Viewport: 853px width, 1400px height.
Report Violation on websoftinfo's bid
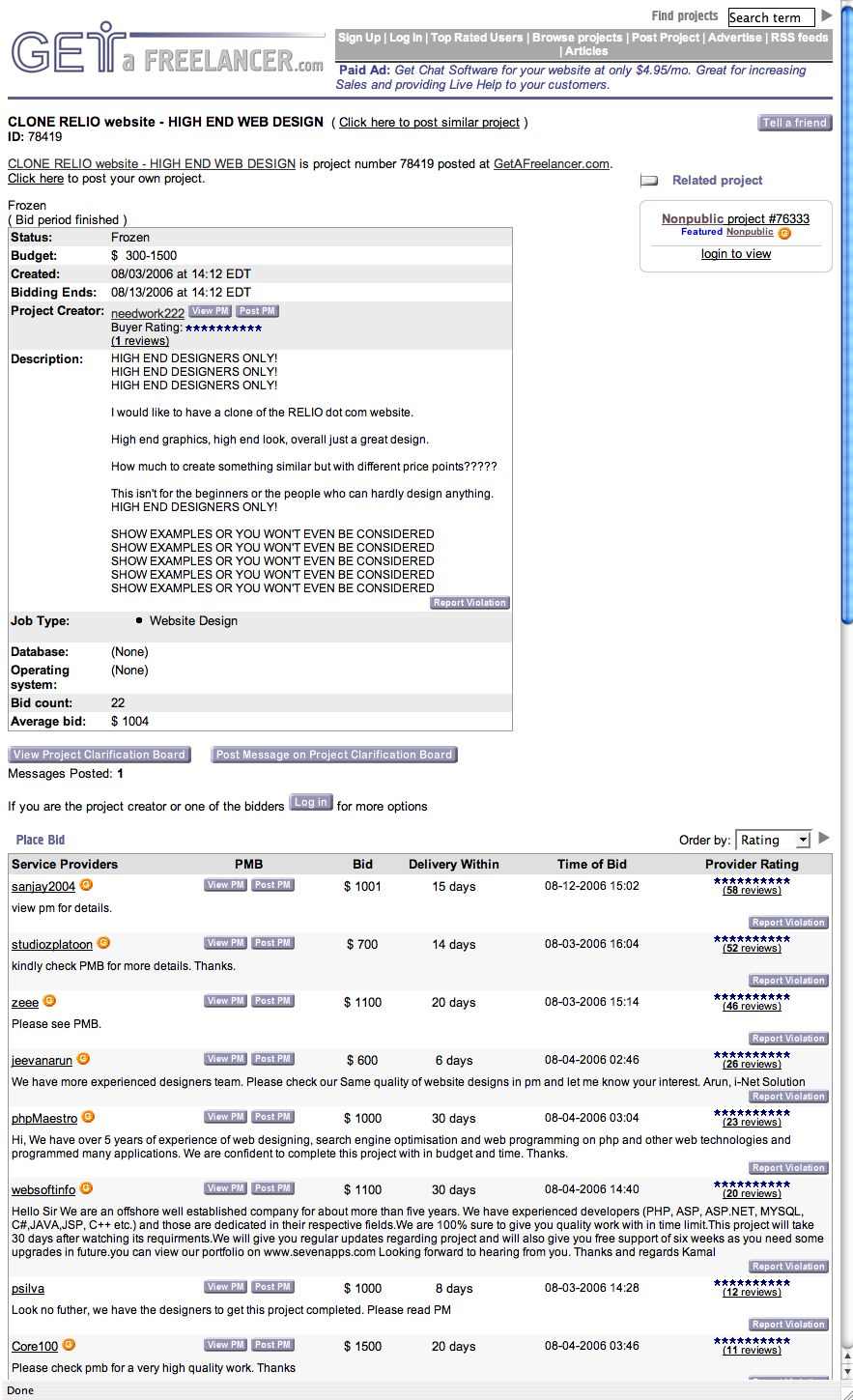[788, 1267]
